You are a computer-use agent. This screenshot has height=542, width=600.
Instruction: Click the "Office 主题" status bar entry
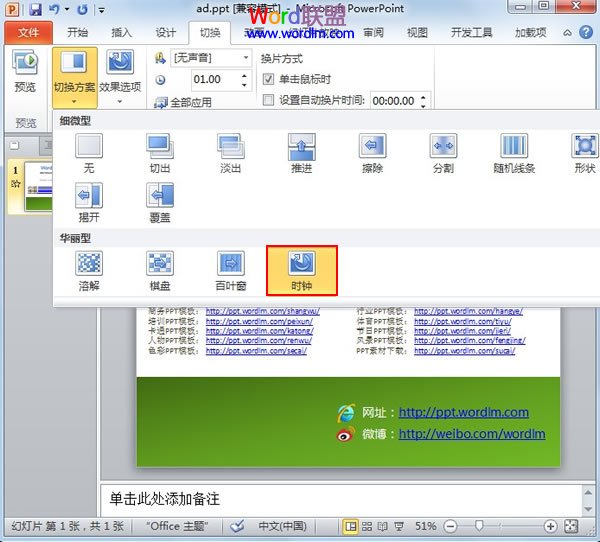177,526
